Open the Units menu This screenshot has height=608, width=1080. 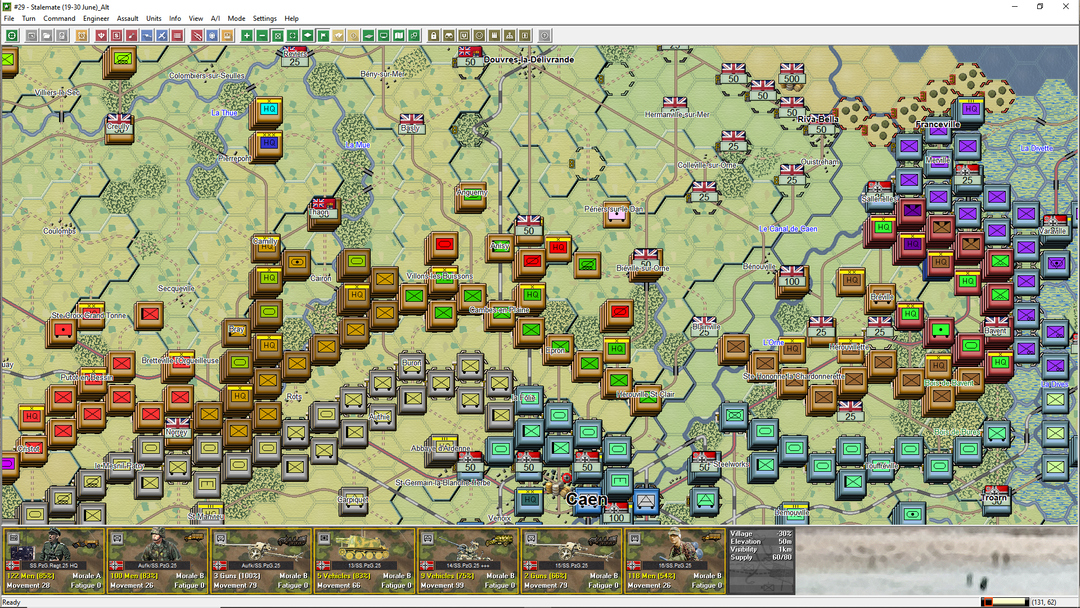click(x=154, y=19)
